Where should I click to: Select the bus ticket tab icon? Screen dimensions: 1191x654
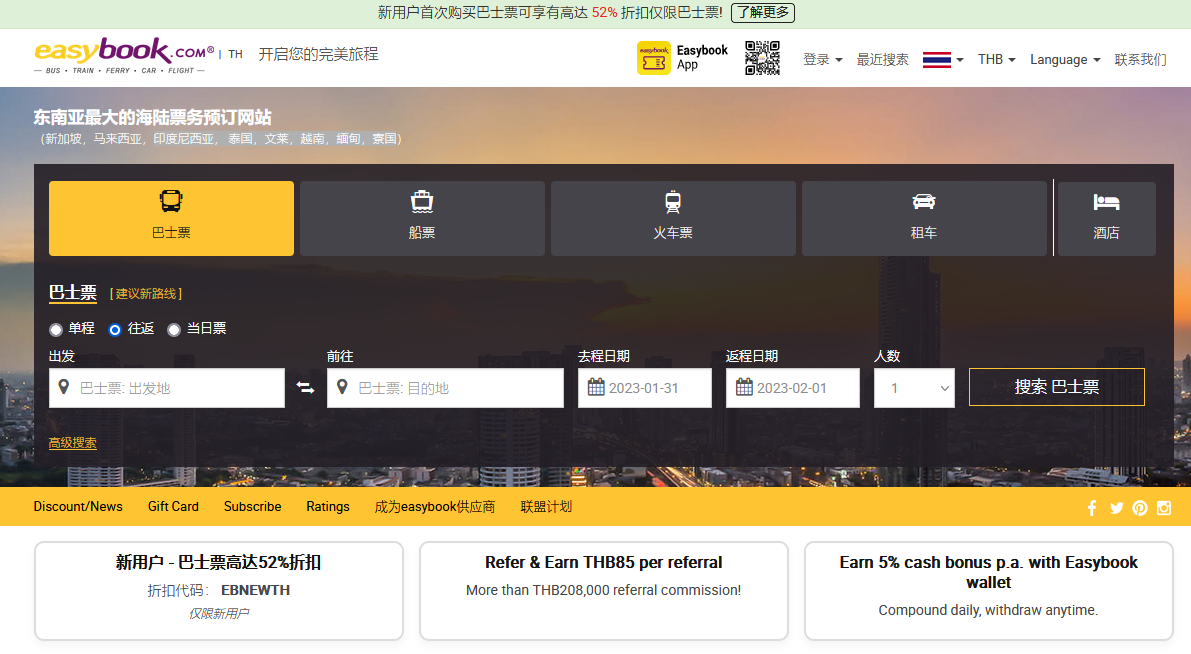(170, 201)
